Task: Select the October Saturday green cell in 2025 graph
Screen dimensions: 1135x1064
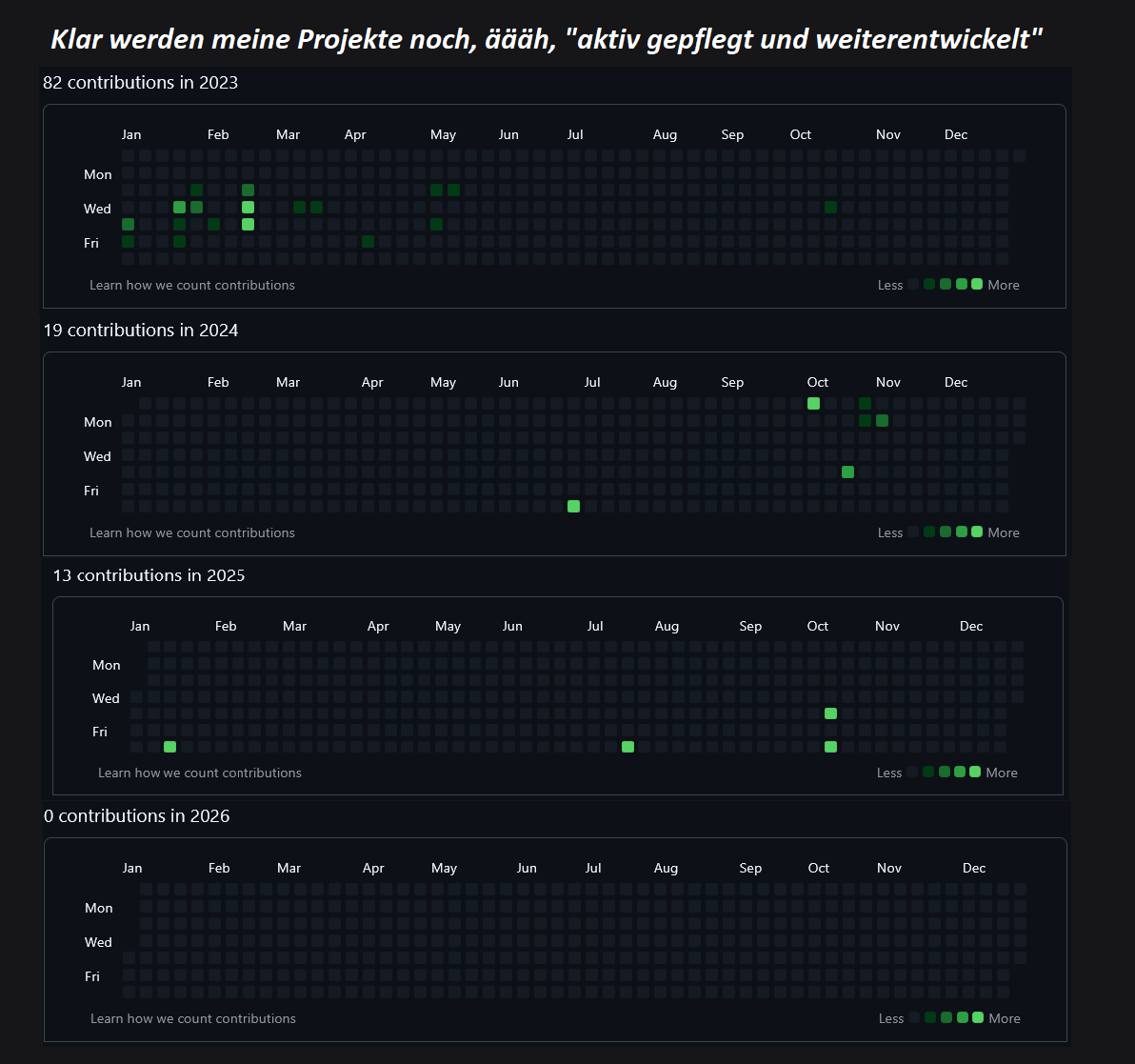Action: pos(830,747)
